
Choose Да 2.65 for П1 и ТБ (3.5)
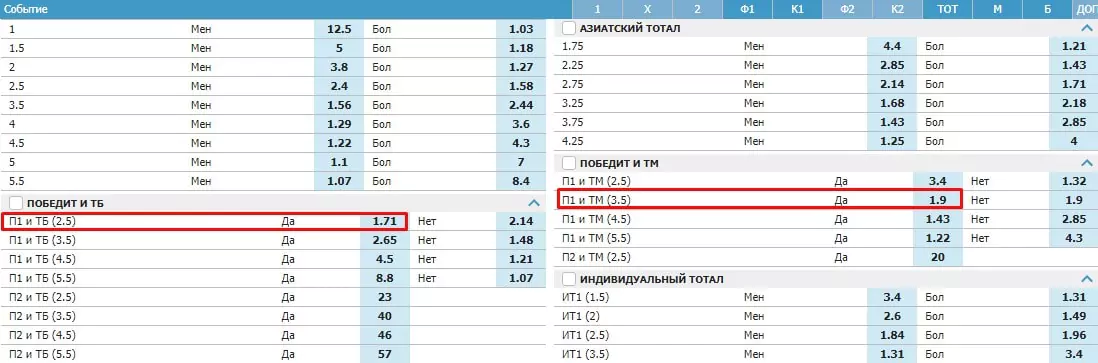[x=384, y=240]
